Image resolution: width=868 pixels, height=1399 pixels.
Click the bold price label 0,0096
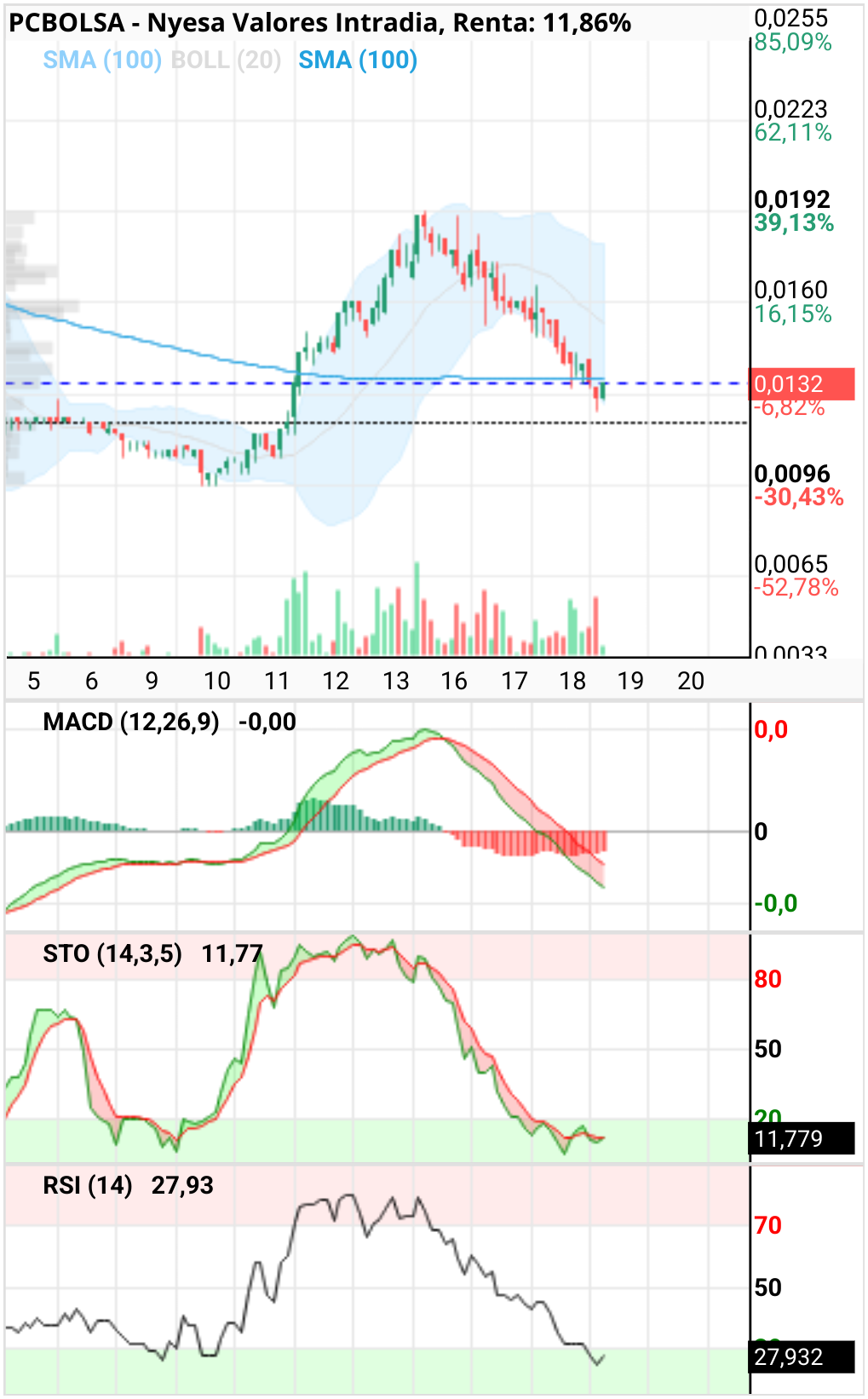(x=791, y=474)
